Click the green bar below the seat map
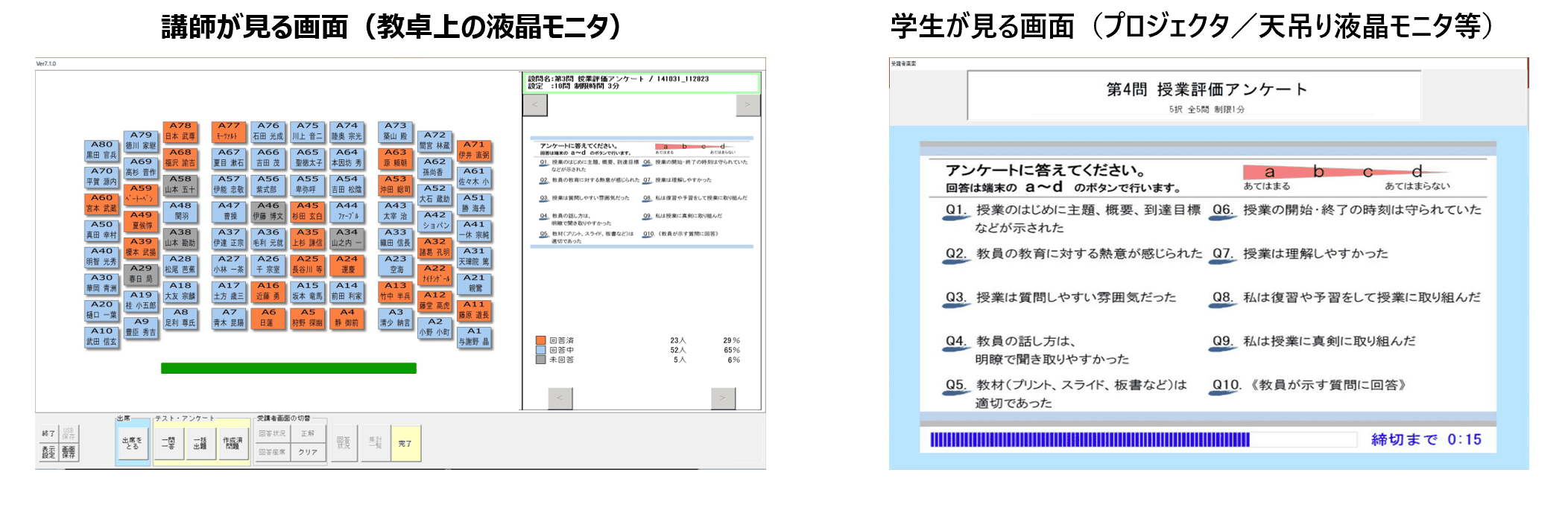The height and width of the screenshot is (516, 1568). click(x=288, y=368)
